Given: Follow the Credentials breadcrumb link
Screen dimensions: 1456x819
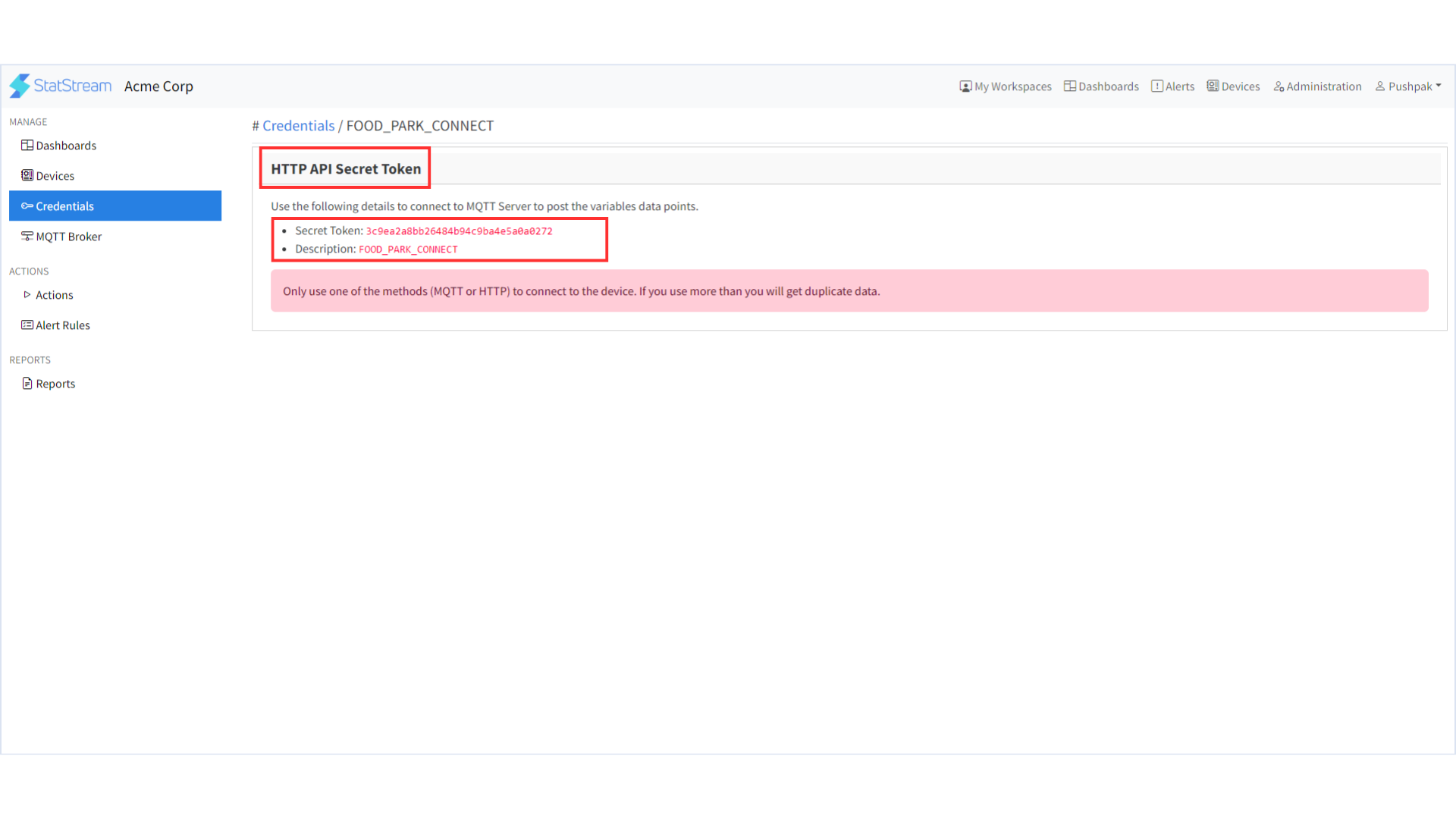Looking at the screenshot, I should click(x=298, y=125).
